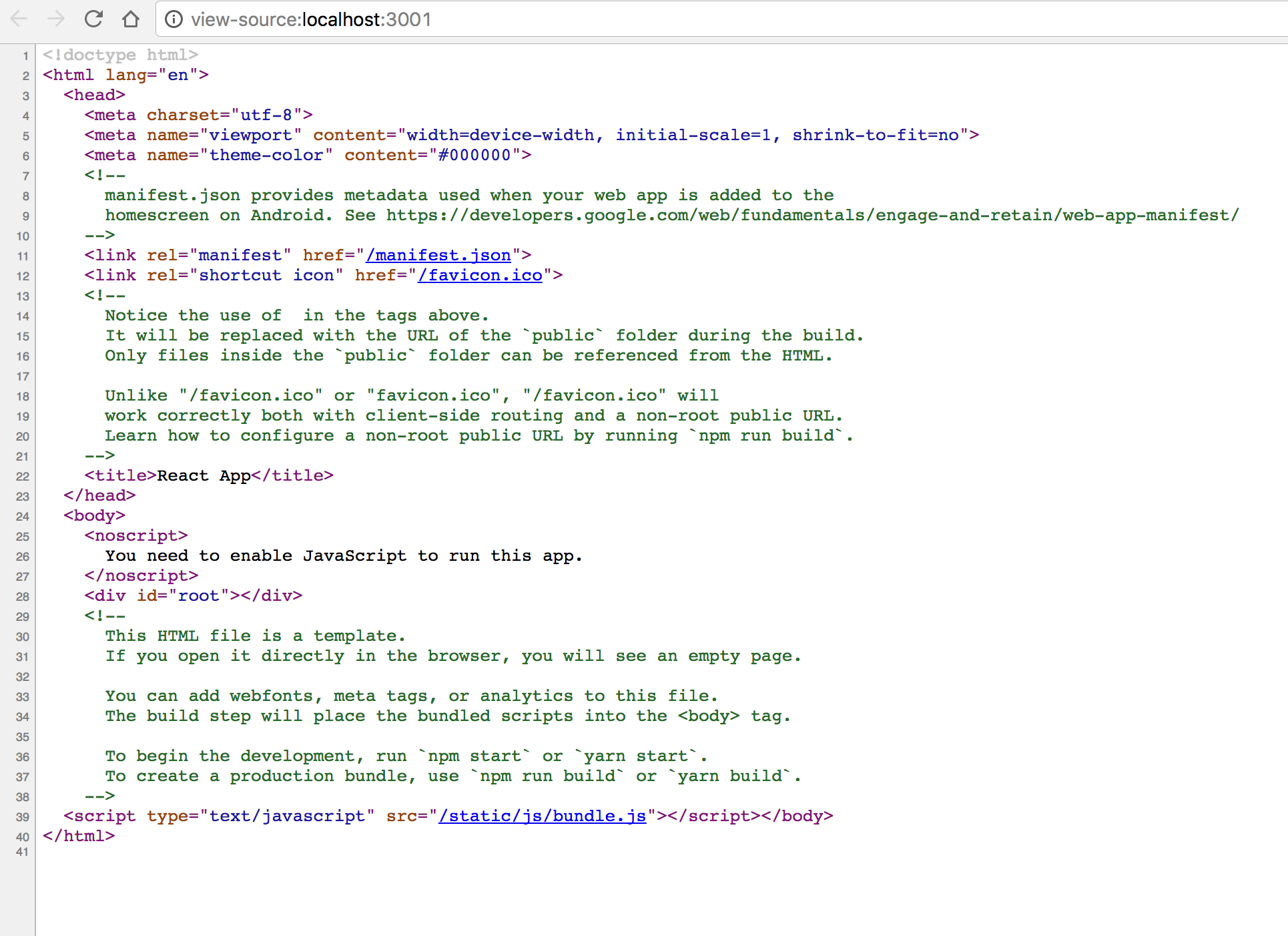Image resolution: width=1288 pixels, height=936 pixels.
Task: Click line number 39 in gutter
Action: (x=23, y=816)
